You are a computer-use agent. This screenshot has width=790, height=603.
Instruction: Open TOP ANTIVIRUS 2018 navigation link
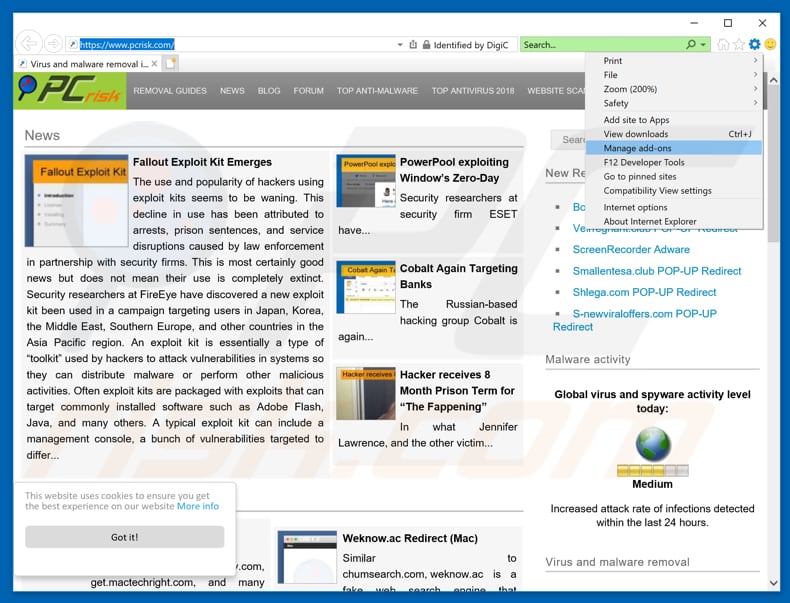tap(473, 91)
